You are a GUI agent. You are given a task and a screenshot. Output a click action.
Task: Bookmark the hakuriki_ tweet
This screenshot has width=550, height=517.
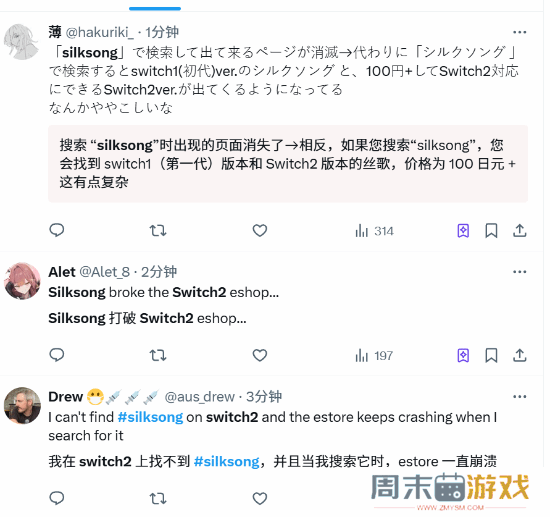491,231
